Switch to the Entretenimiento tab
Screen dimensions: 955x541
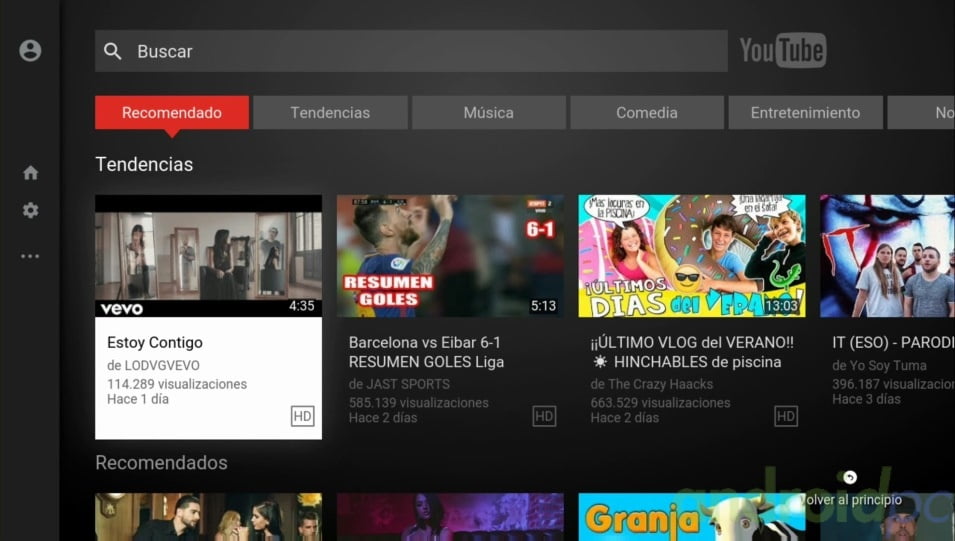click(x=805, y=113)
